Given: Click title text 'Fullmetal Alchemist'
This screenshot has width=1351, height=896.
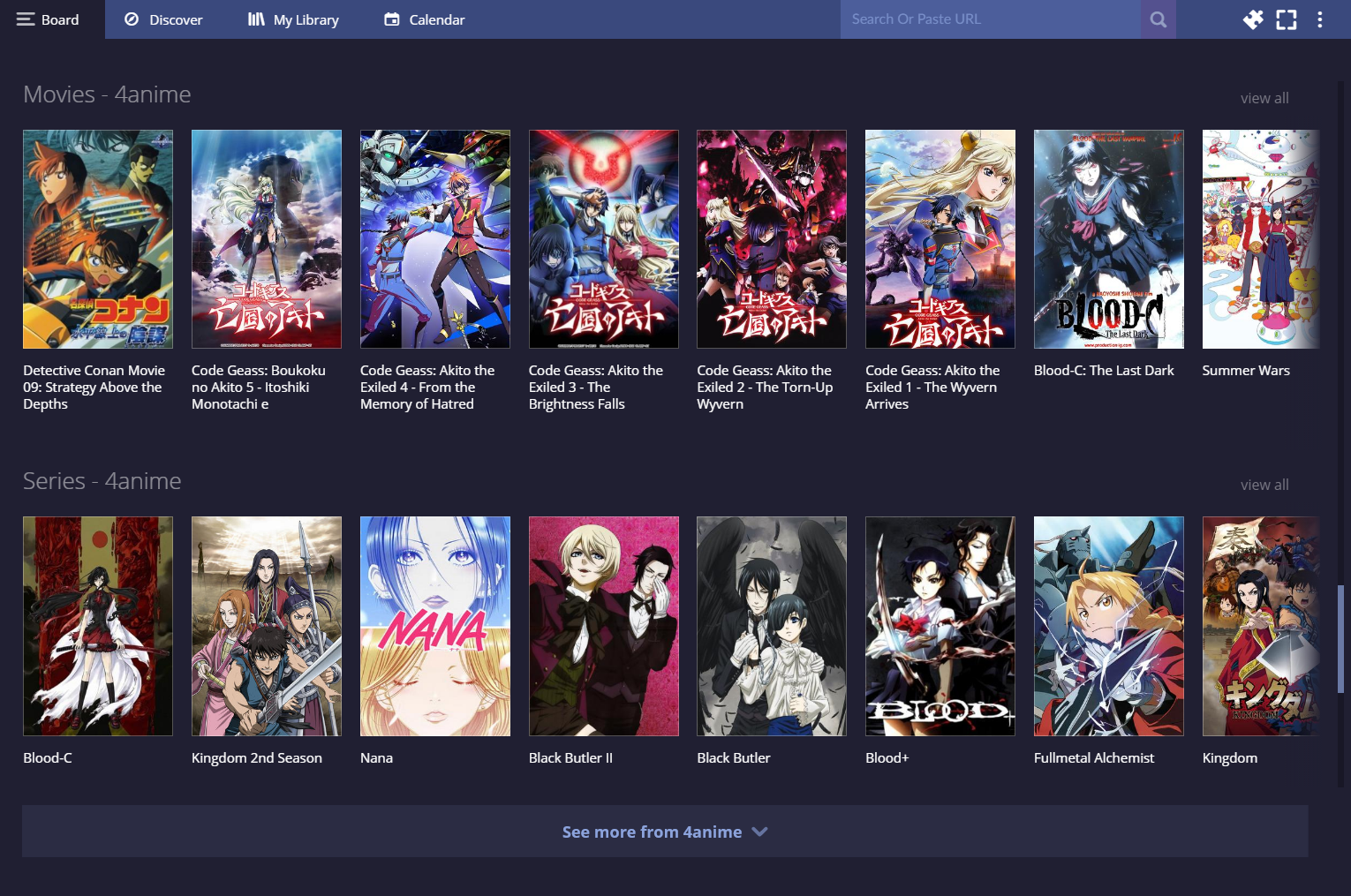Looking at the screenshot, I should tap(1094, 758).
